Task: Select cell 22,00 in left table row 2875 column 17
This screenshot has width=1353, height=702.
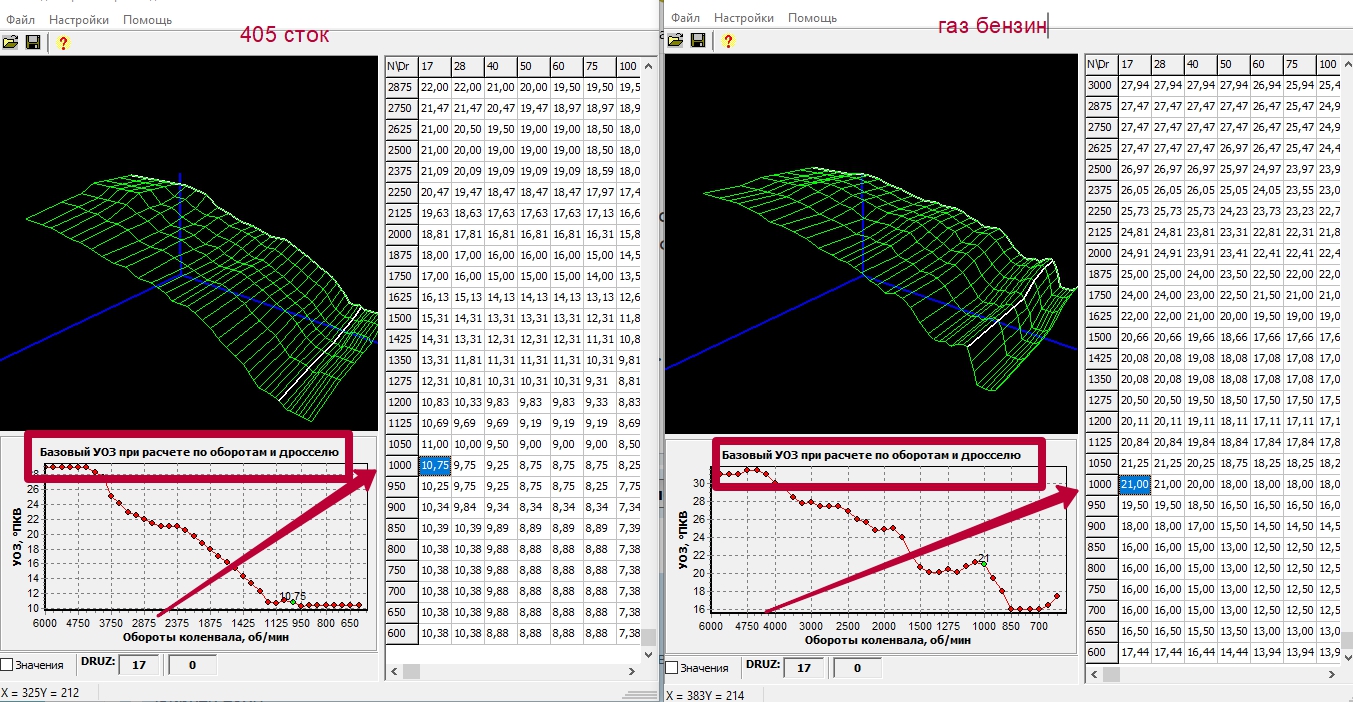Action: tap(435, 87)
